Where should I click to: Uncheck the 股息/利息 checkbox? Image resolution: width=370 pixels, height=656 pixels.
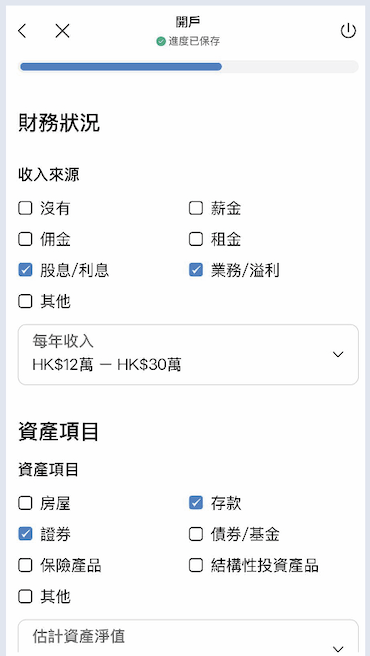tap(25, 270)
